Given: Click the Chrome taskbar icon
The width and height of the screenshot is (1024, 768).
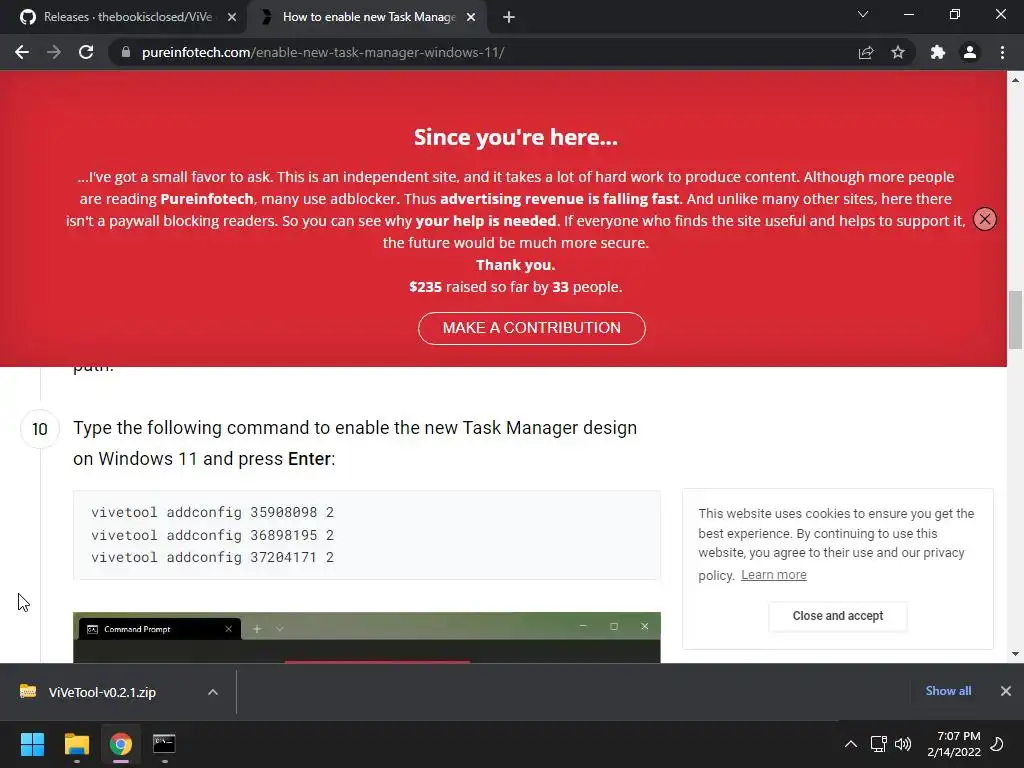Looking at the screenshot, I should pos(121,744).
